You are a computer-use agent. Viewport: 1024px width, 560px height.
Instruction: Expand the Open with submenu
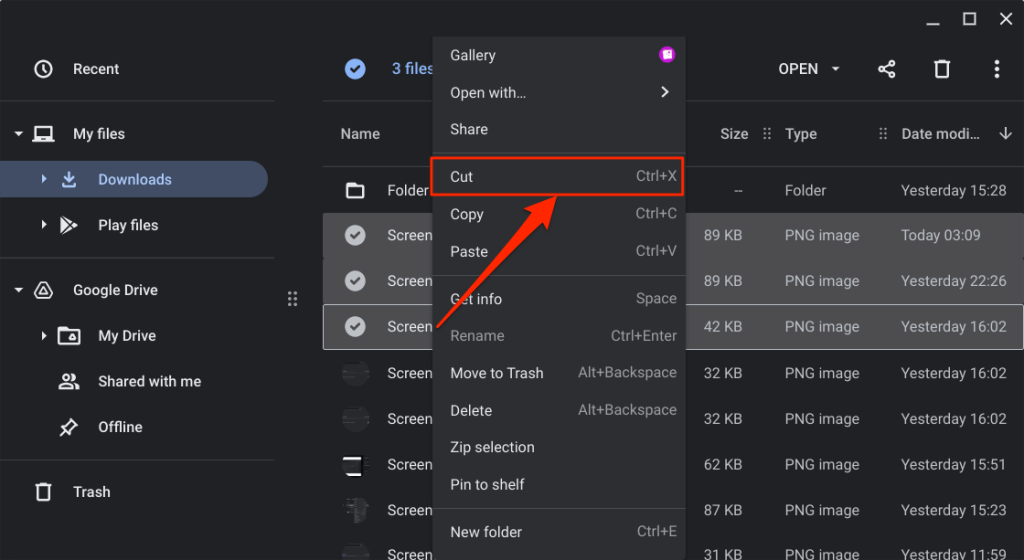[x=665, y=93]
